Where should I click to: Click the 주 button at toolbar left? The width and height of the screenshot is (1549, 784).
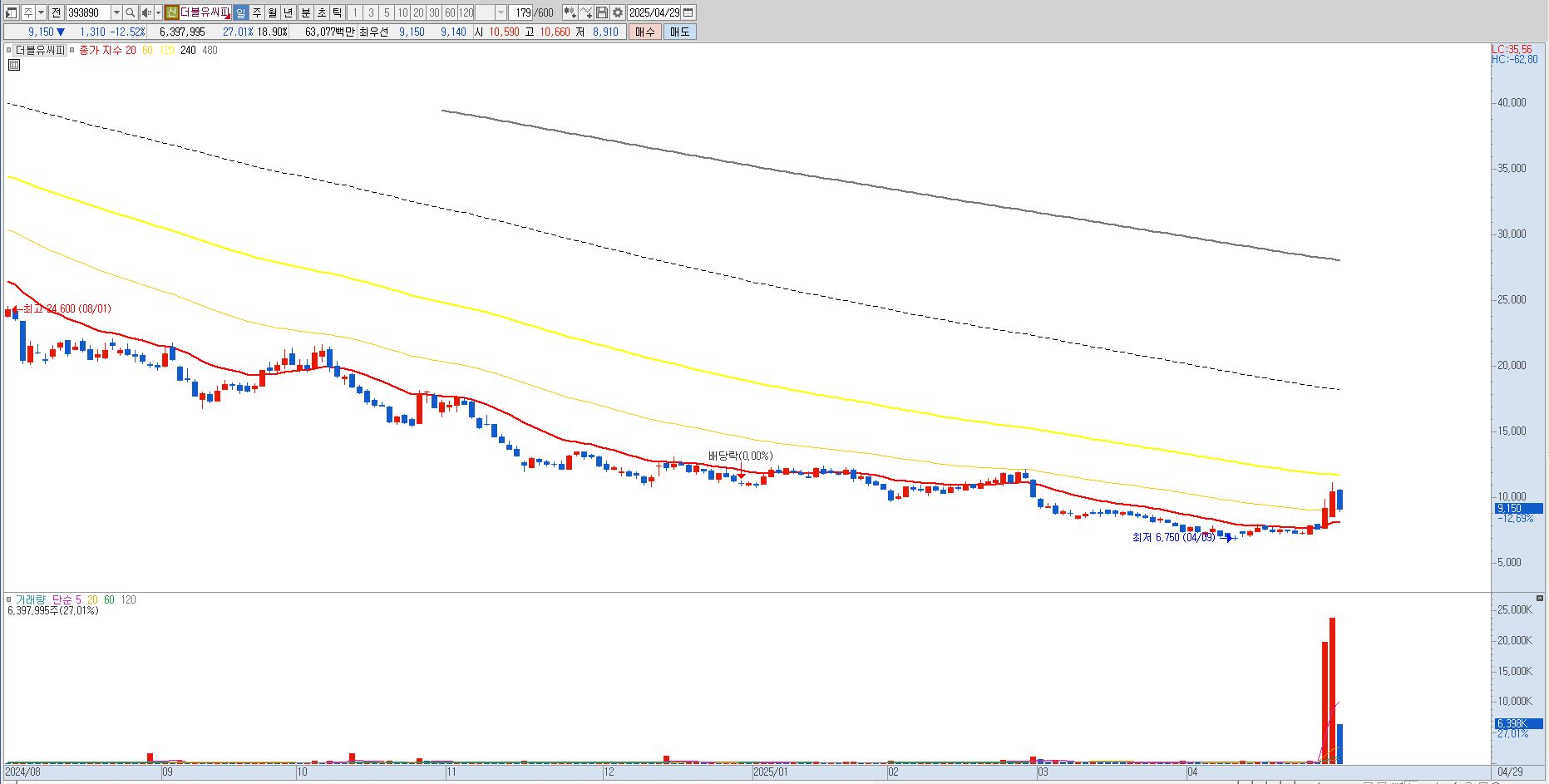point(28,12)
